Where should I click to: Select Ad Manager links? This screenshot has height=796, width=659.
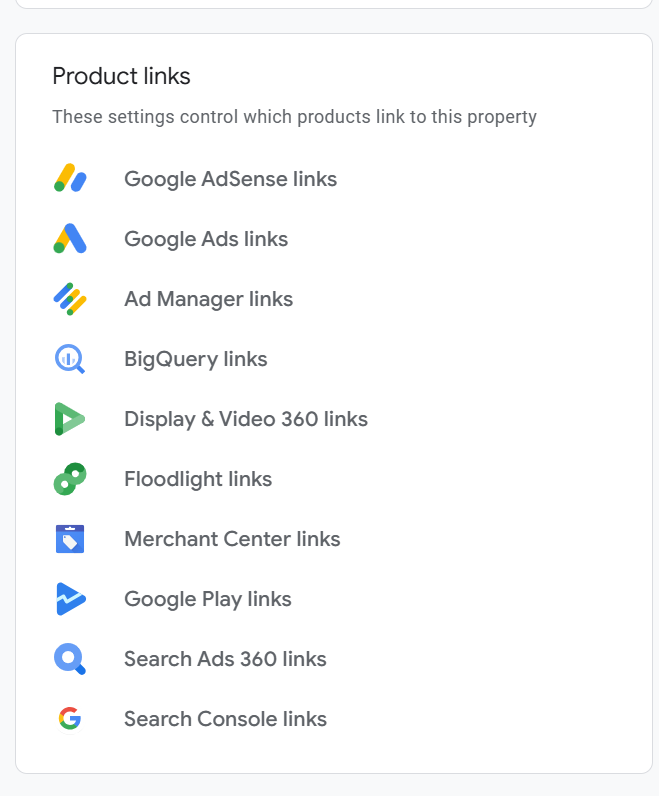pos(209,299)
